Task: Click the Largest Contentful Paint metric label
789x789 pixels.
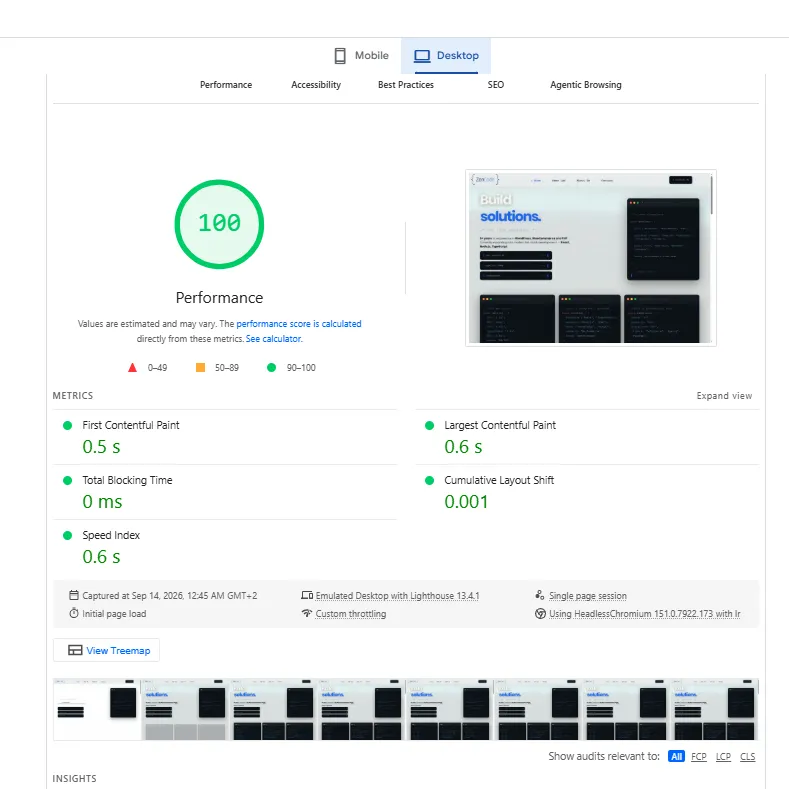Action: [500, 425]
